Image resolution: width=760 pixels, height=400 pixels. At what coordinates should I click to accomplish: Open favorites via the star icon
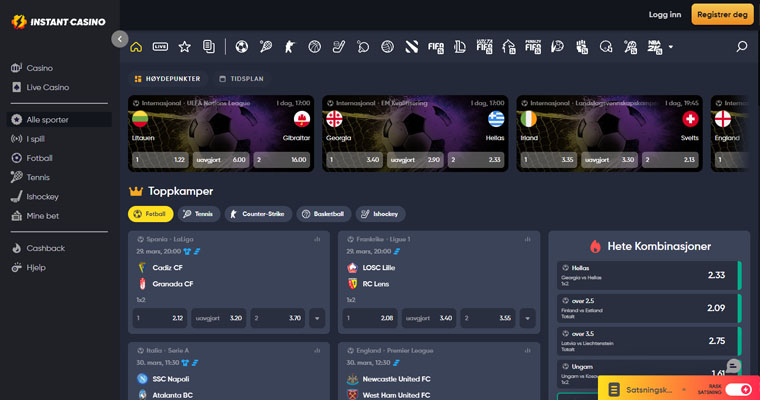pyautogui.click(x=185, y=47)
